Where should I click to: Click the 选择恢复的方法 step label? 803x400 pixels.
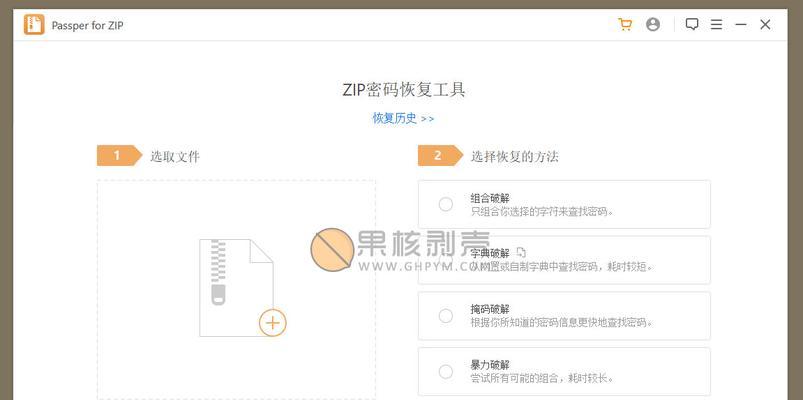(515, 156)
